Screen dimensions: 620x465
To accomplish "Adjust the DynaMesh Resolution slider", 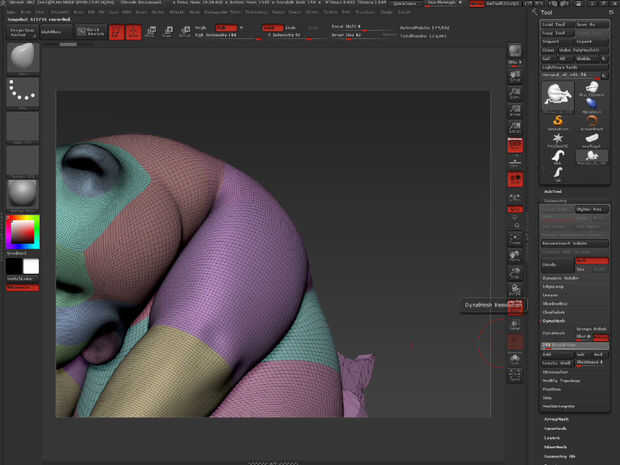I will point(575,346).
